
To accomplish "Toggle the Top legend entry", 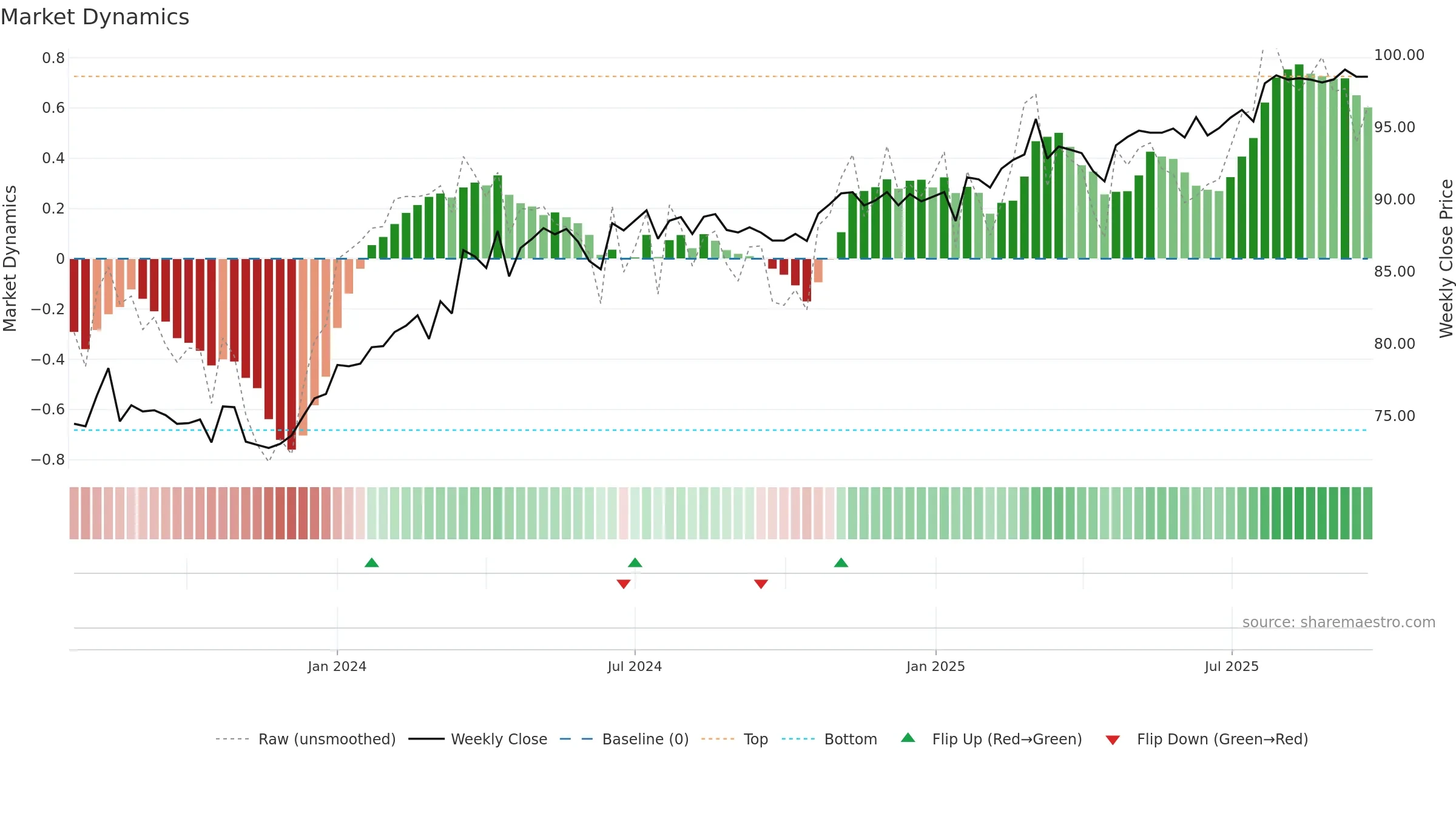I will (735, 739).
